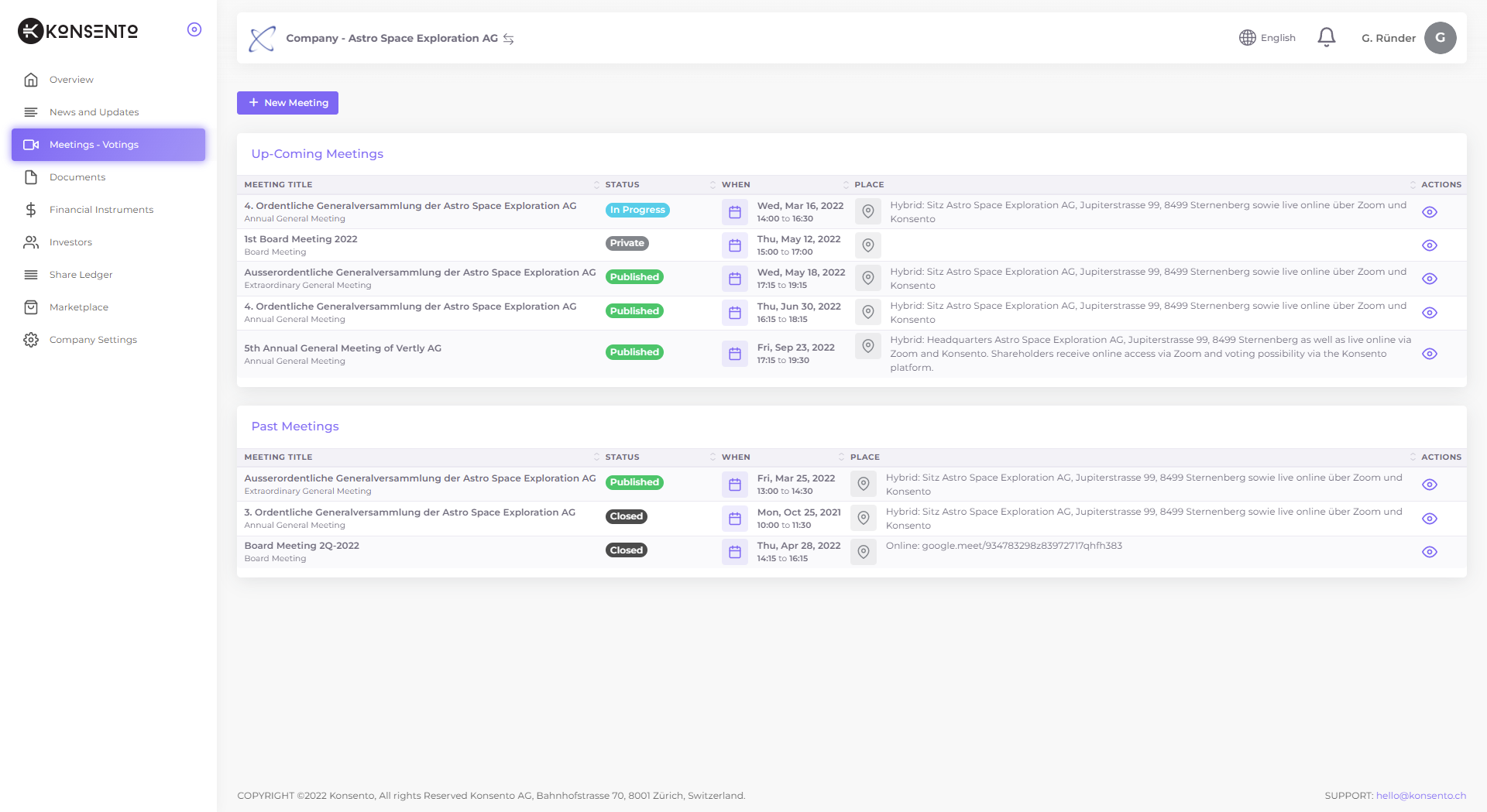Click the hello@konsento.ch support link
The width and height of the screenshot is (1487, 812).
click(1420, 796)
